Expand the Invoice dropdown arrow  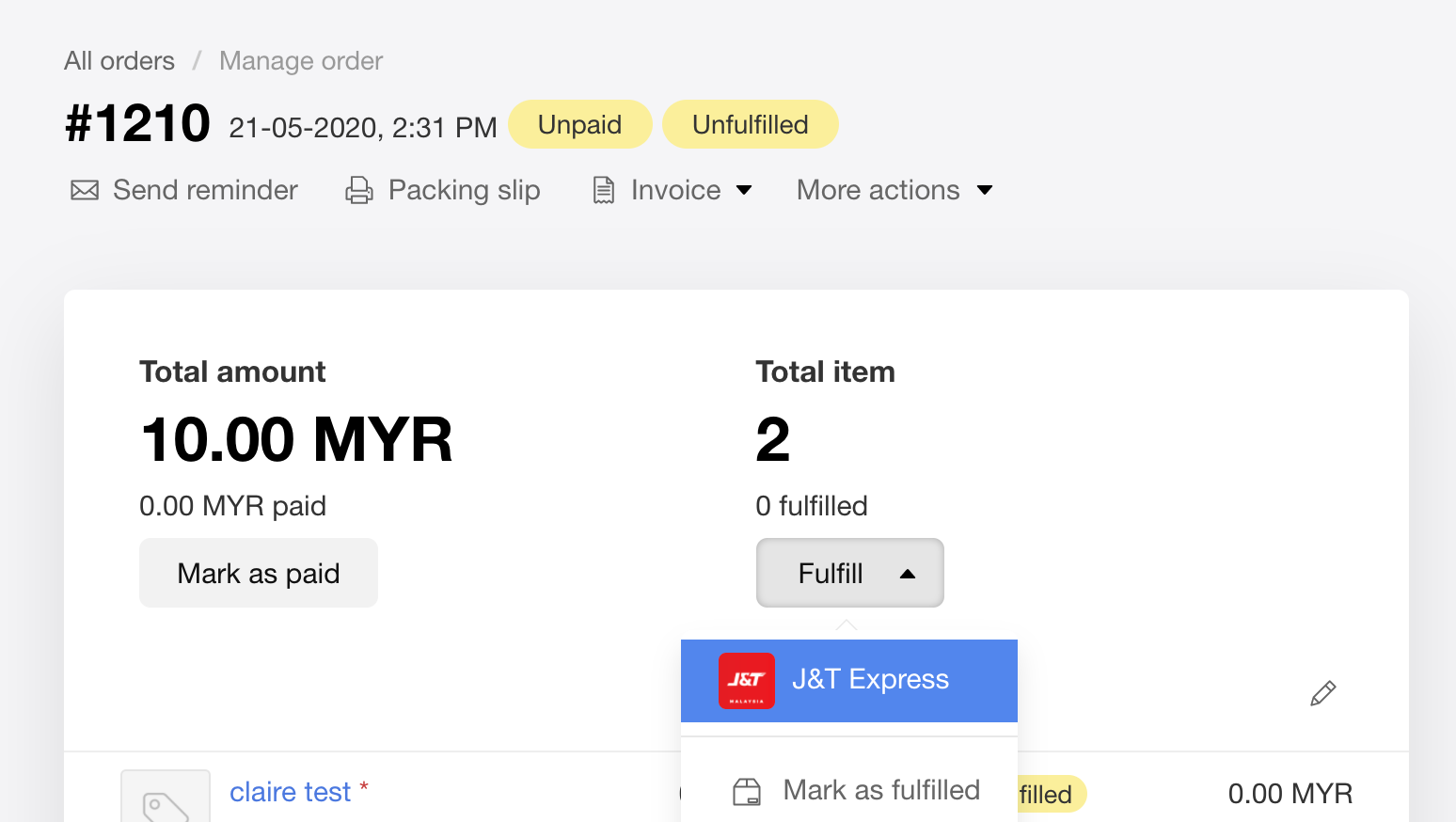pos(744,190)
